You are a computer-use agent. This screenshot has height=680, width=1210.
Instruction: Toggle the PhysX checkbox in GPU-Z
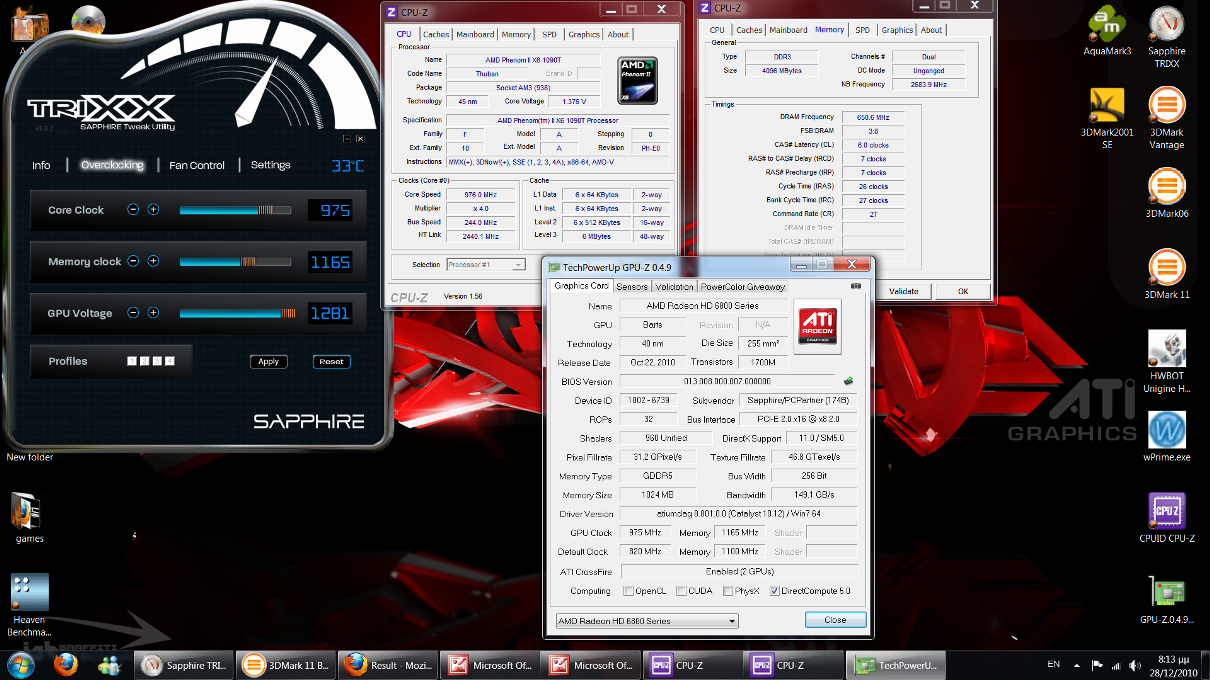[728, 591]
